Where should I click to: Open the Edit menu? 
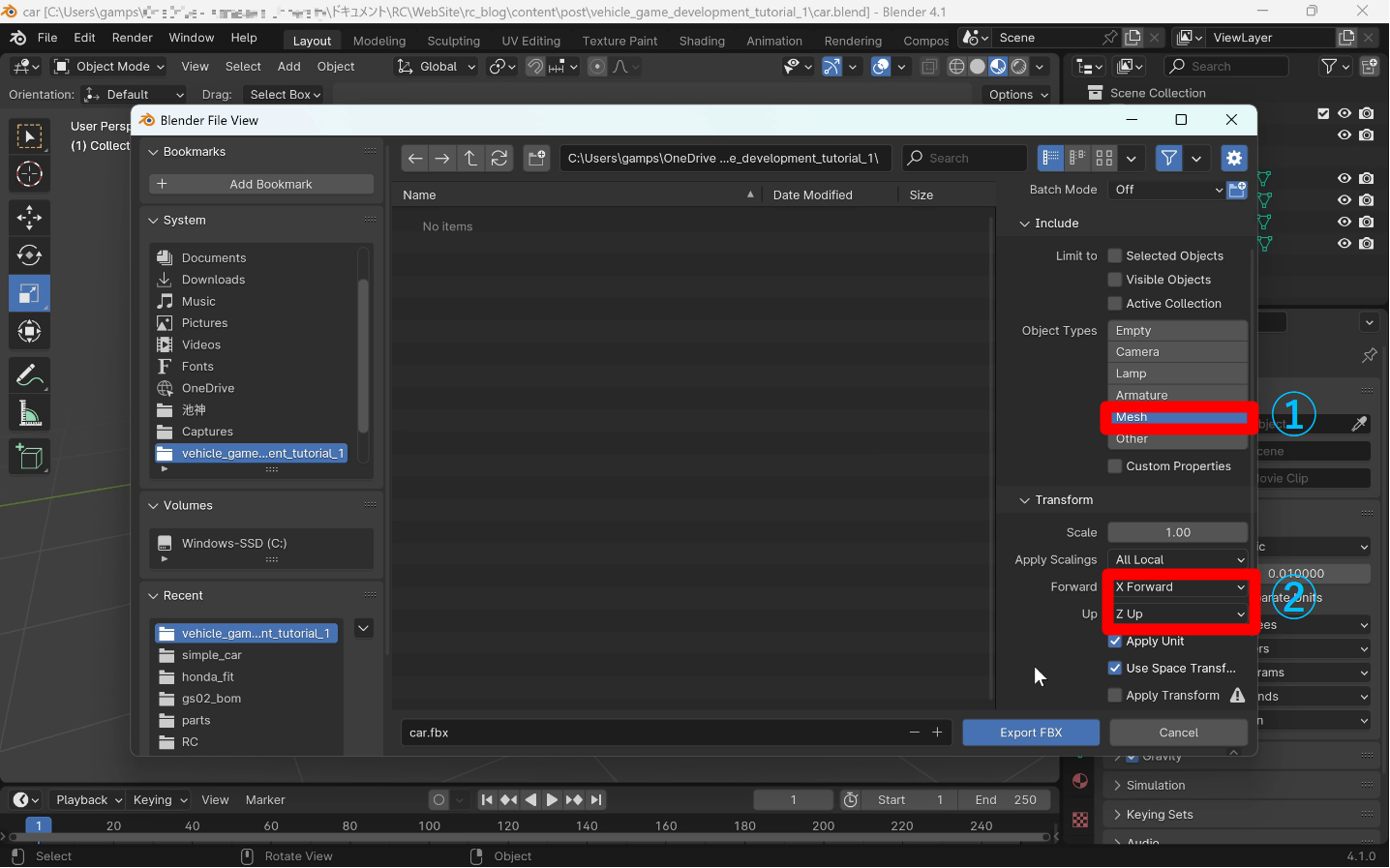pyautogui.click(x=84, y=38)
